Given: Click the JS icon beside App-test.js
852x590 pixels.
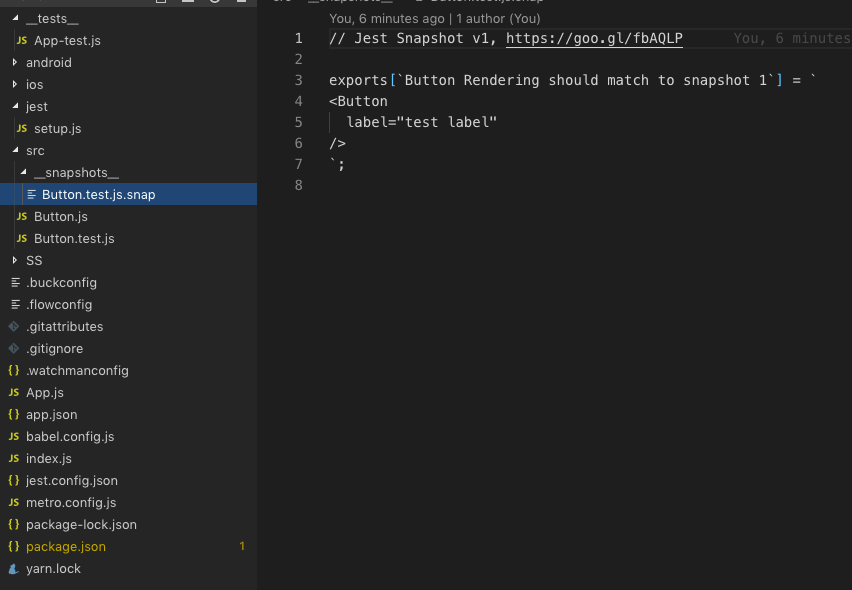Looking at the screenshot, I should [x=22, y=40].
